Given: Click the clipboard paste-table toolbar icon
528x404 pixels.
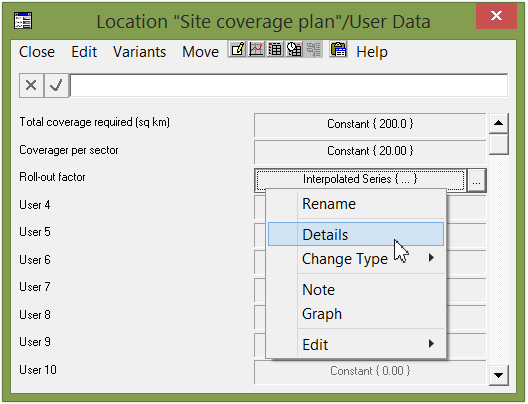Looking at the screenshot, I should [x=338, y=50].
